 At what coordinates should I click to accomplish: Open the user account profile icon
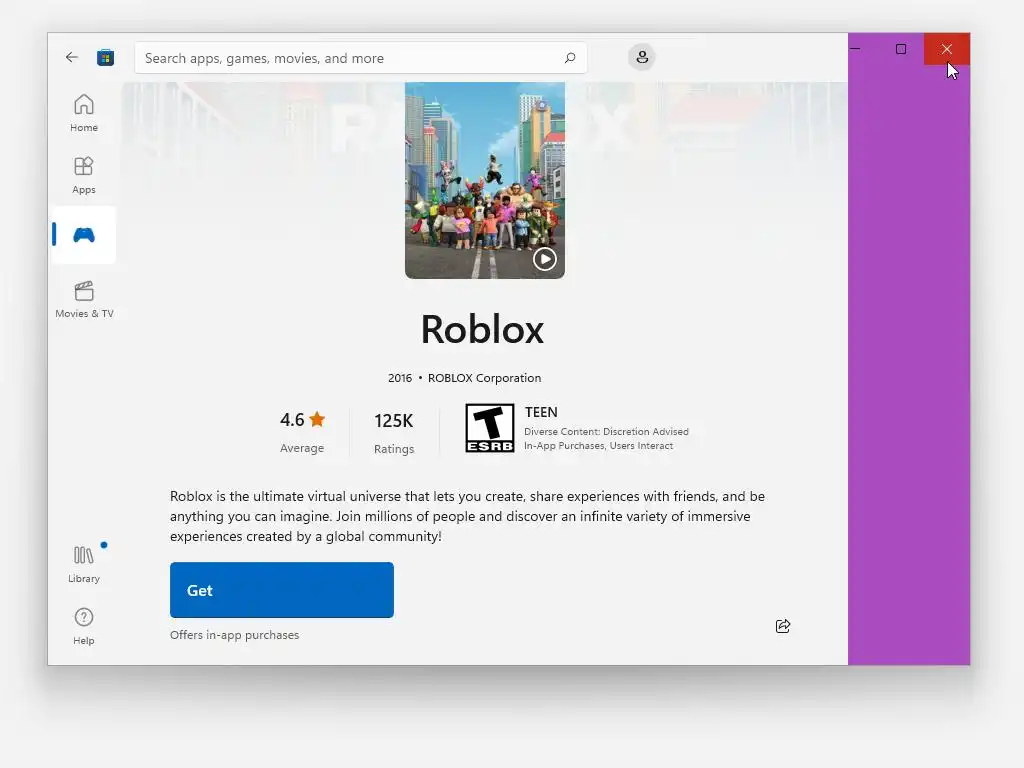click(x=642, y=57)
